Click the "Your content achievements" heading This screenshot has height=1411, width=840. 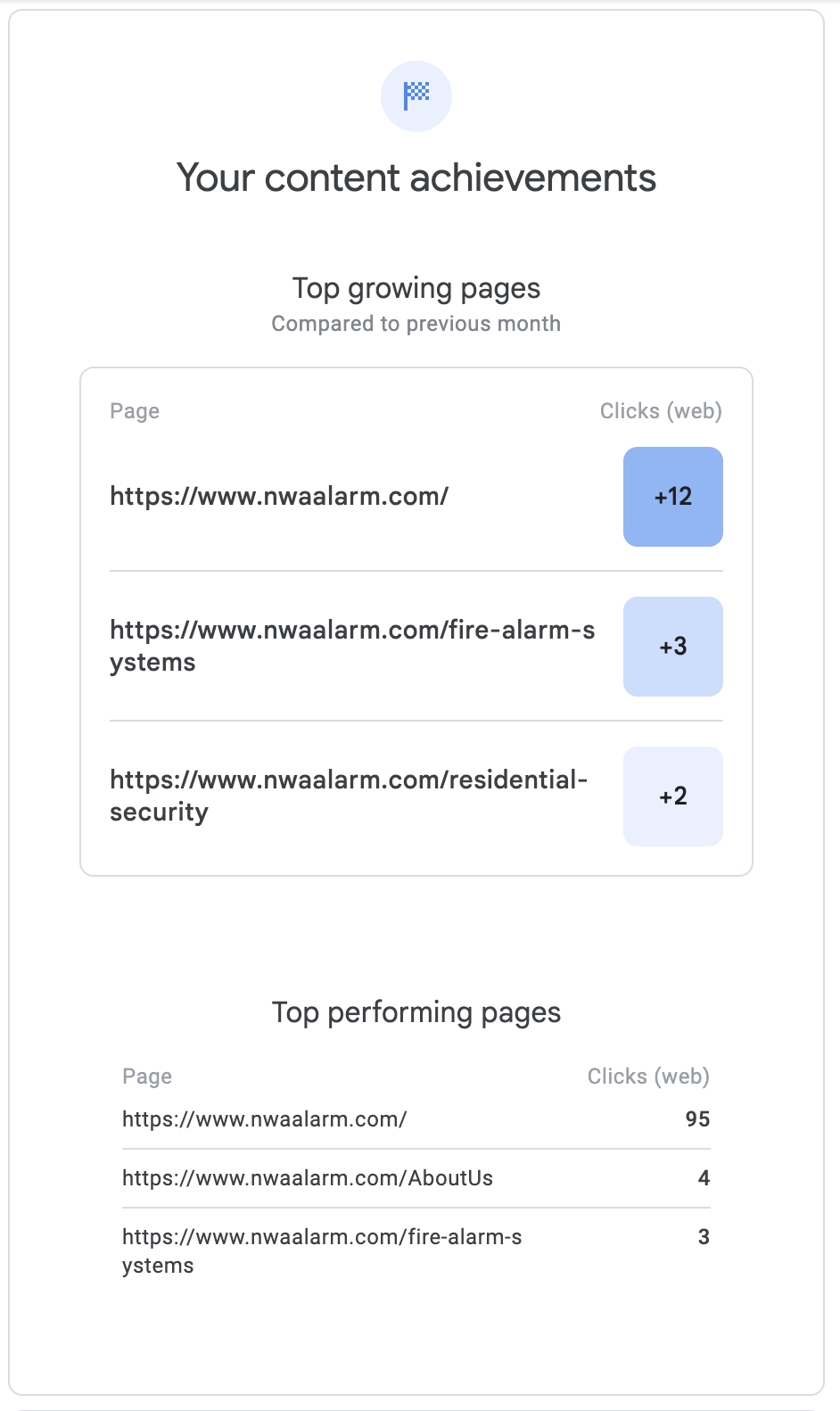(416, 178)
